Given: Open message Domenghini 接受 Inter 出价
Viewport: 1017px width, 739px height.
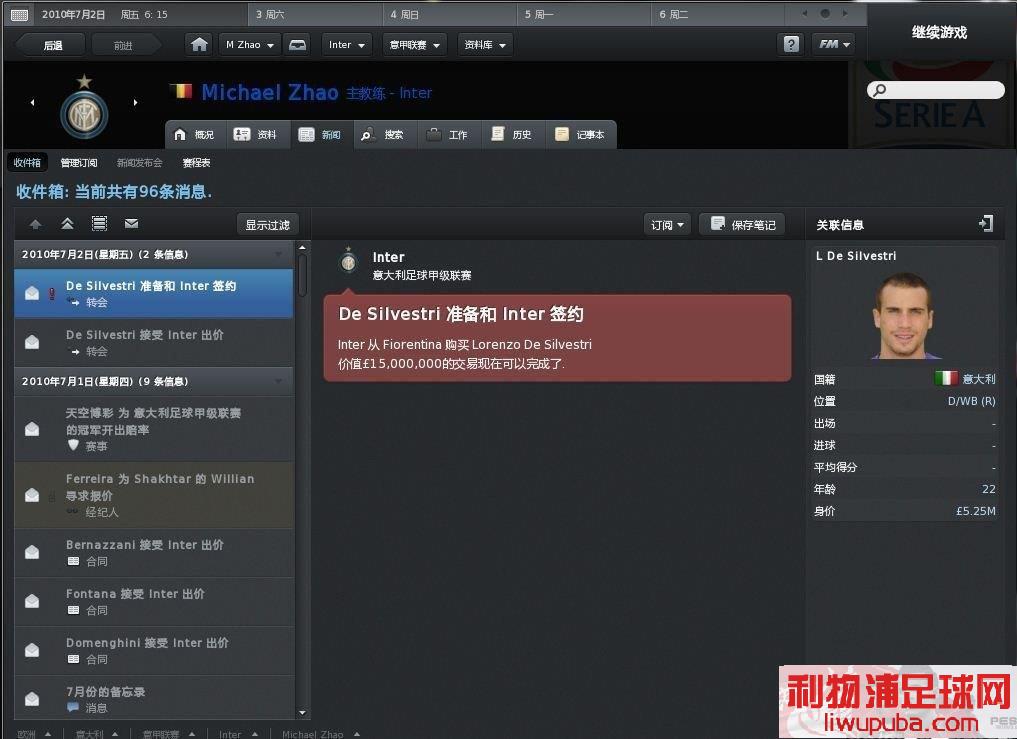Looking at the screenshot, I should pos(154,651).
